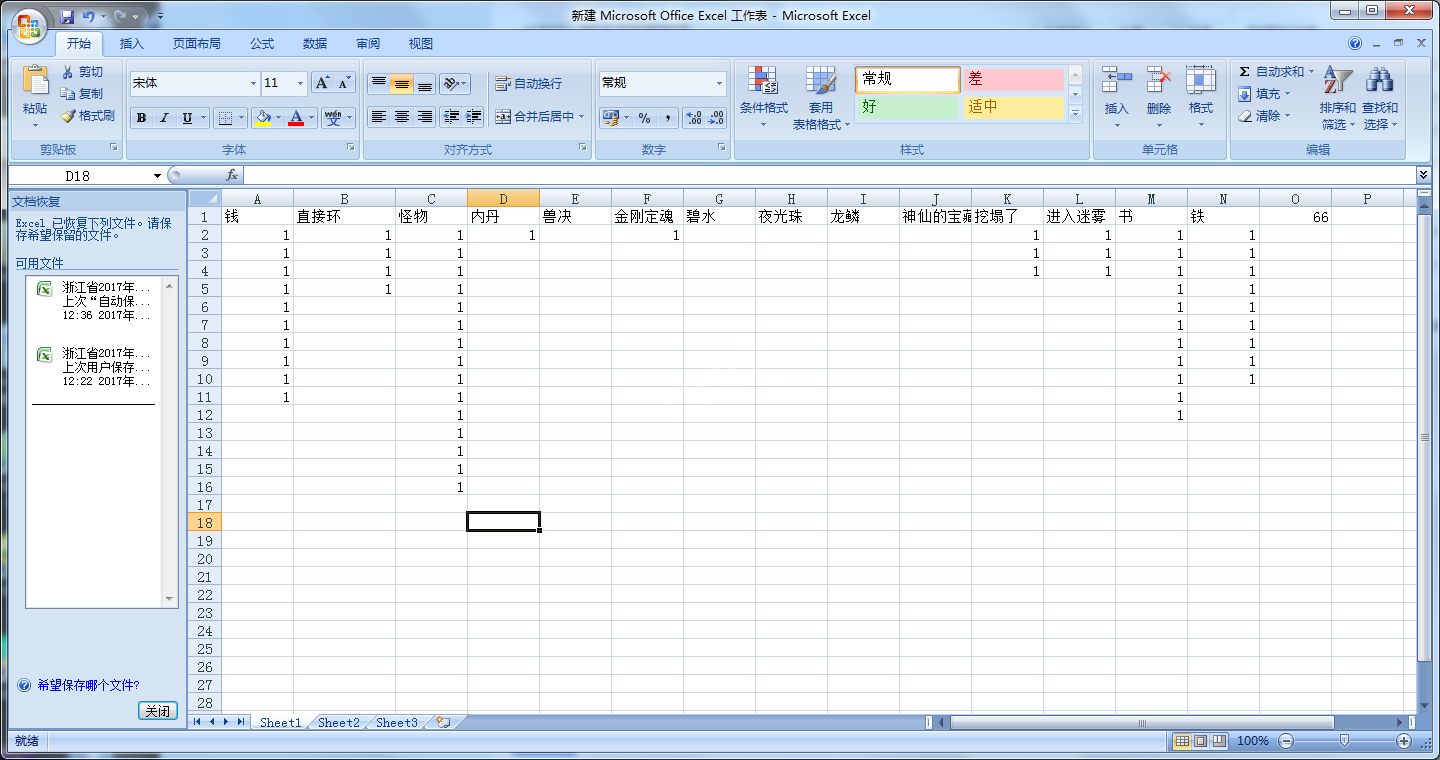Toggle Italic formatting
The image size is (1440, 760).
click(164, 118)
